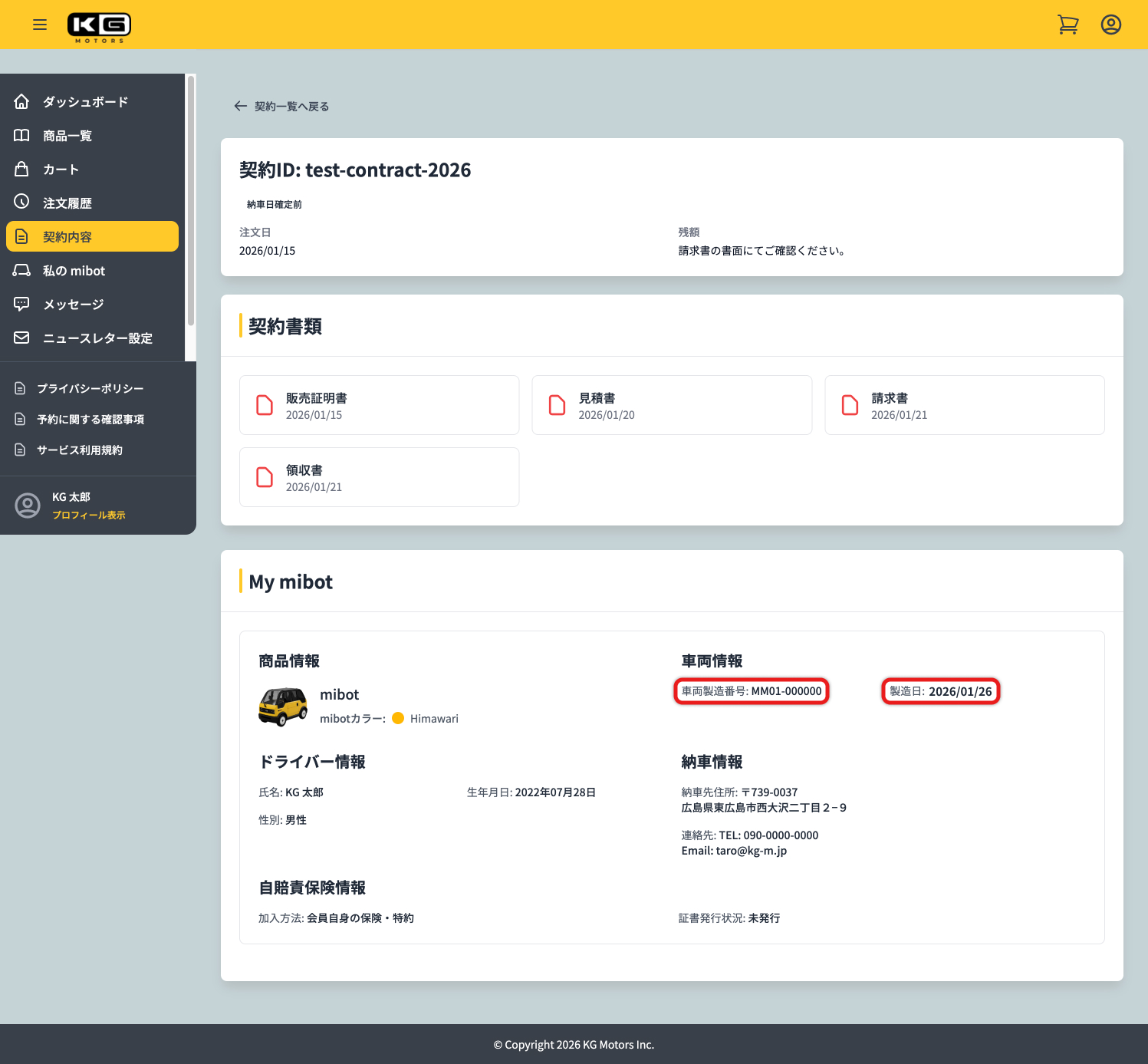Open 注文履歴 from the sidebar

tap(67, 203)
